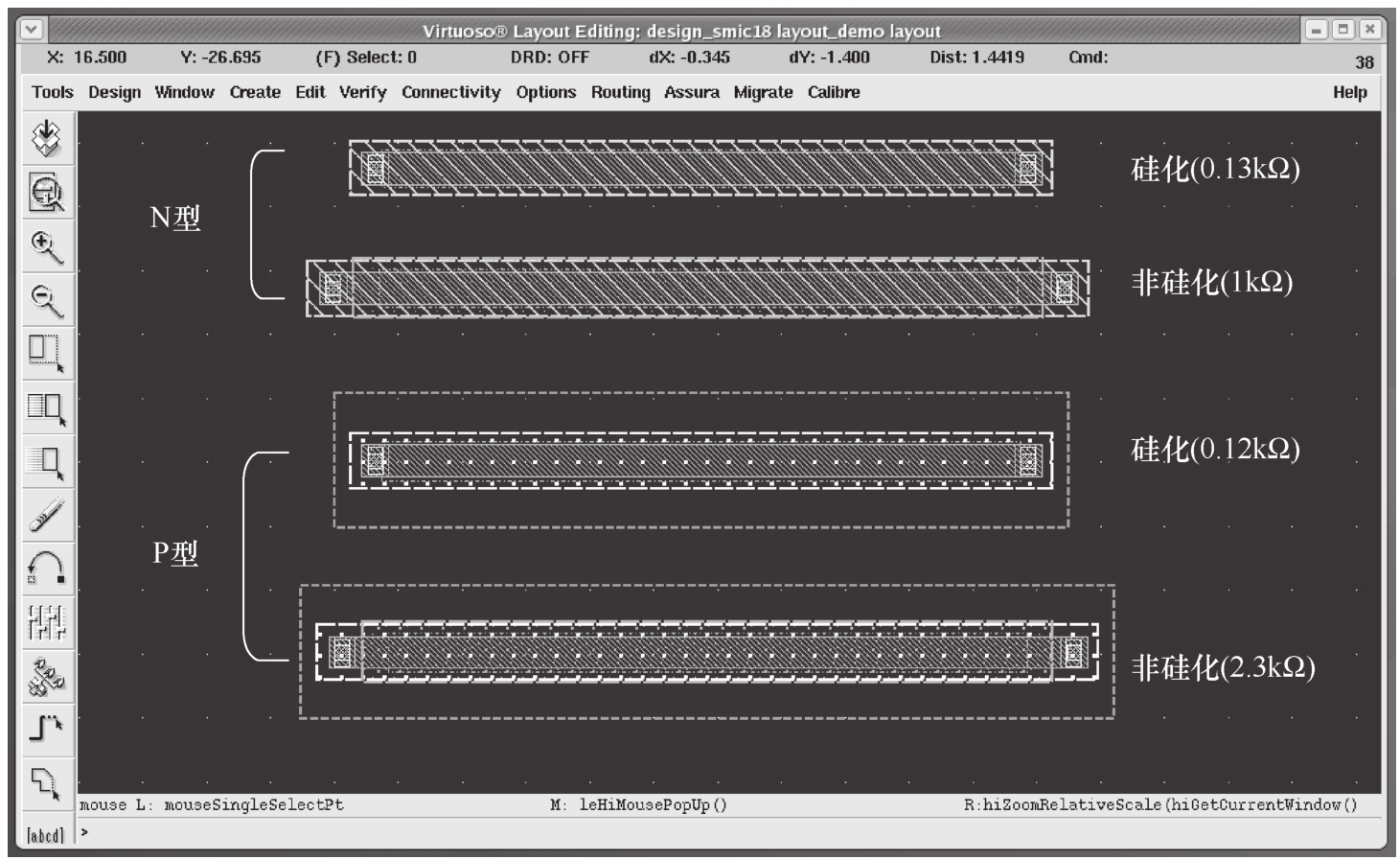Select the Fit Edit zoom-to-fit icon
Viewport: 1400px width, 860px height.
[46, 193]
